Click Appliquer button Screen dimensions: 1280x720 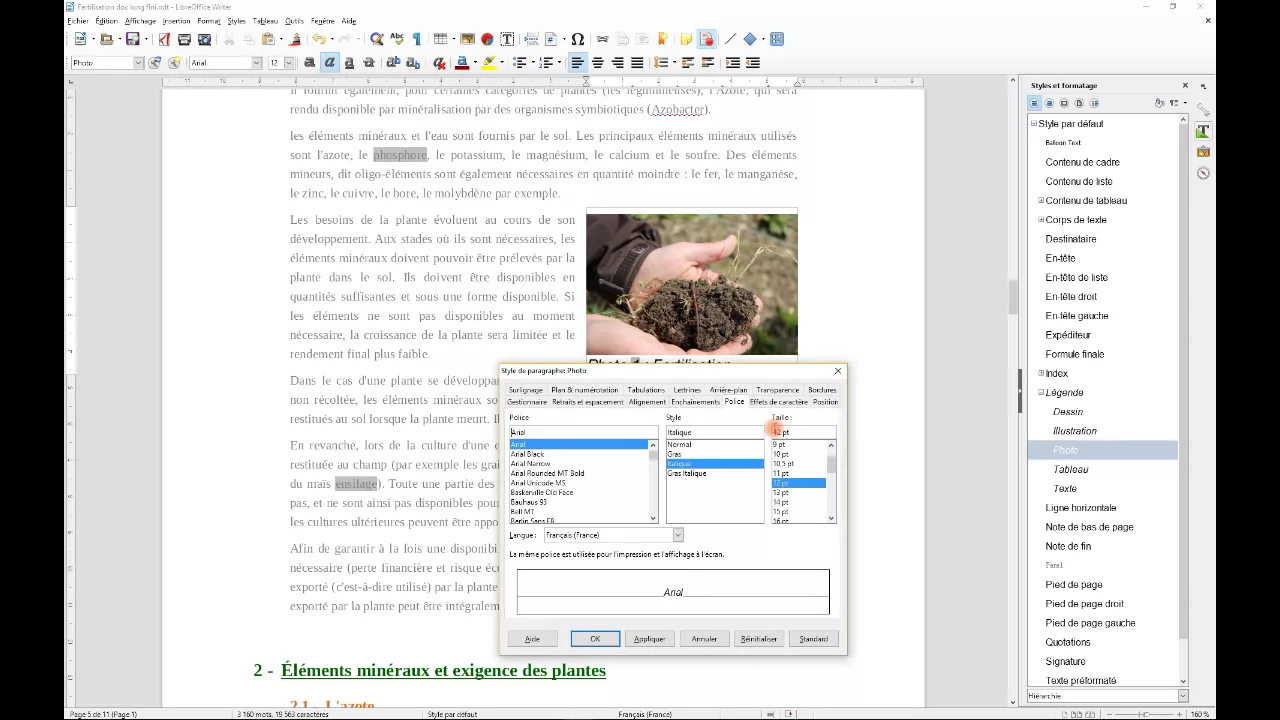point(649,639)
